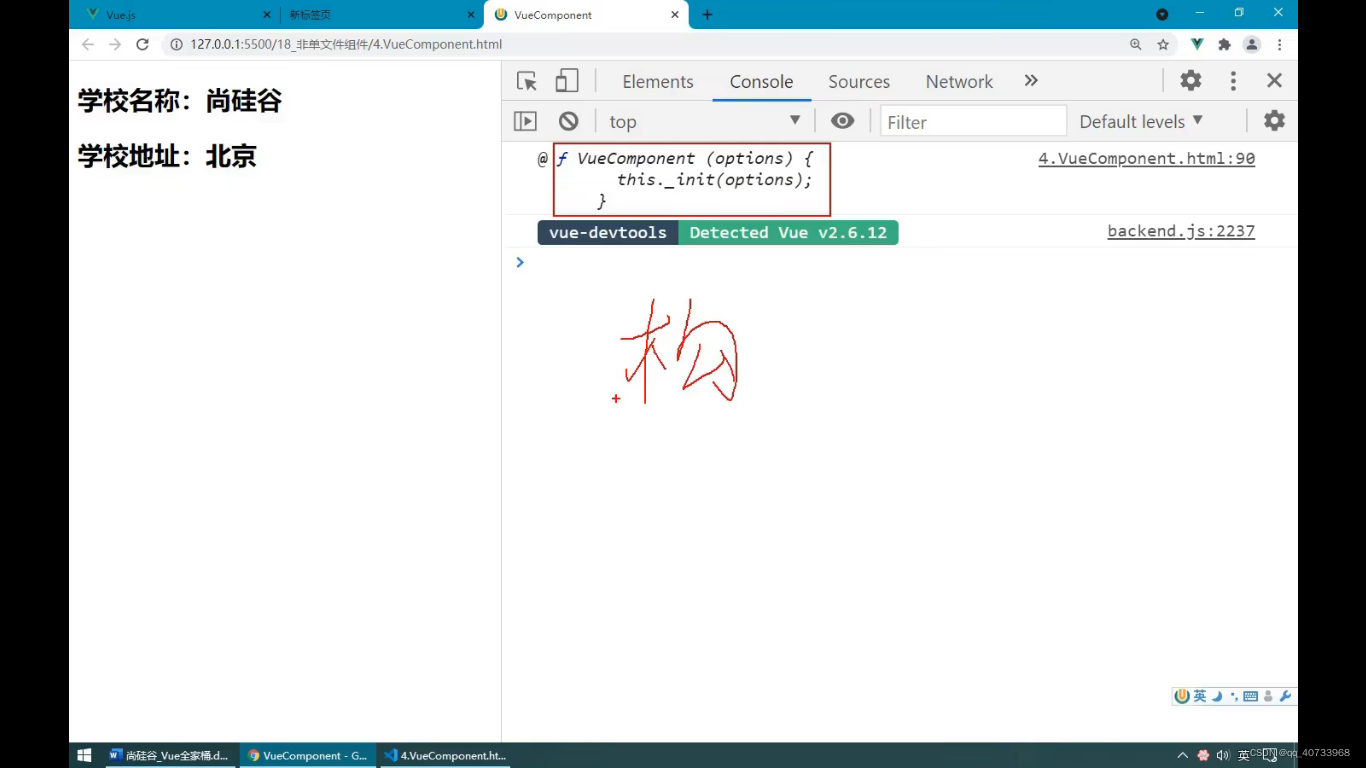Open the Windows Start menu

[85, 755]
